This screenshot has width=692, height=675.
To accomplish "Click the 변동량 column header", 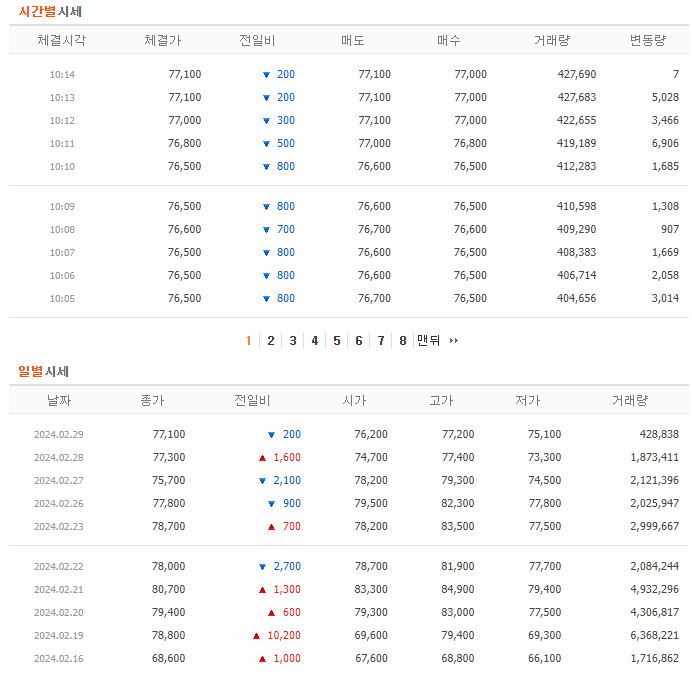I will (x=648, y=40).
